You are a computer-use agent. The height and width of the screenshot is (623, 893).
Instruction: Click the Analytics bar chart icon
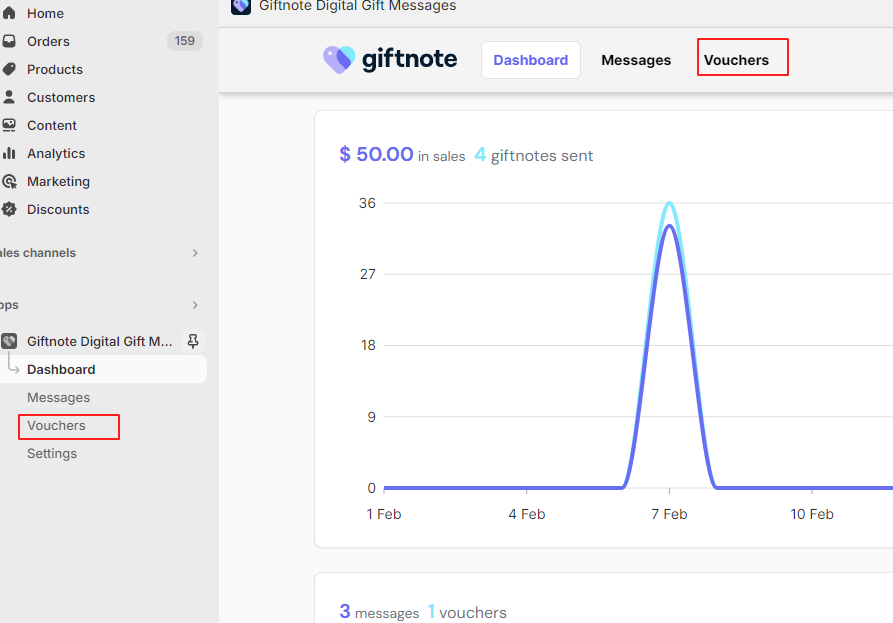tap(9, 153)
